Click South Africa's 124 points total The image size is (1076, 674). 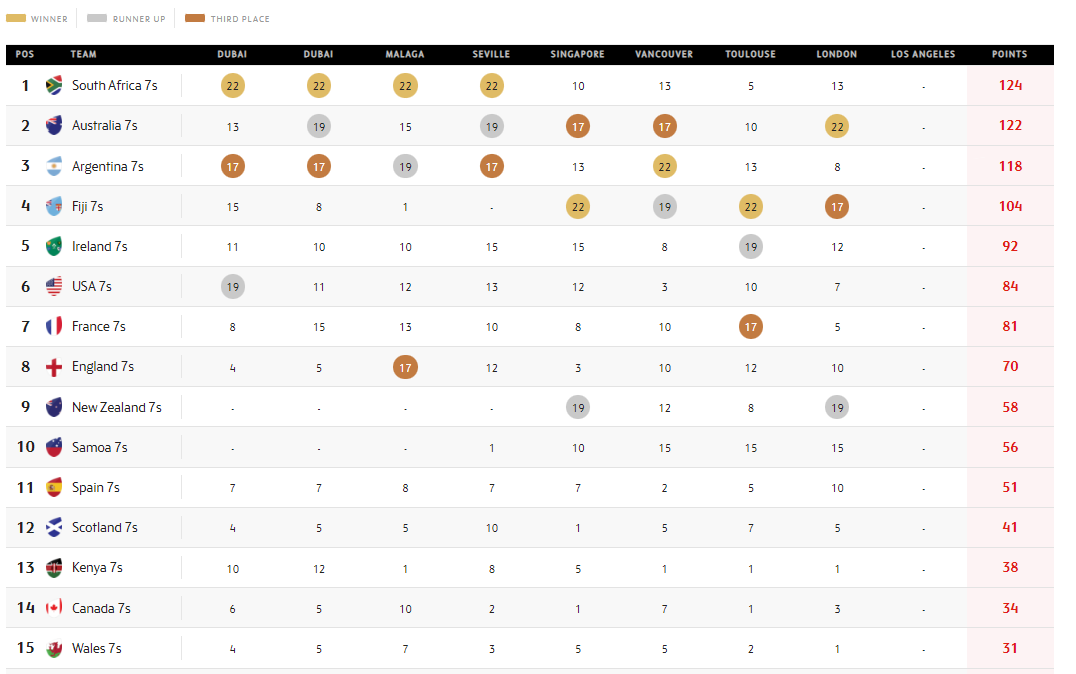pyautogui.click(x=1010, y=86)
